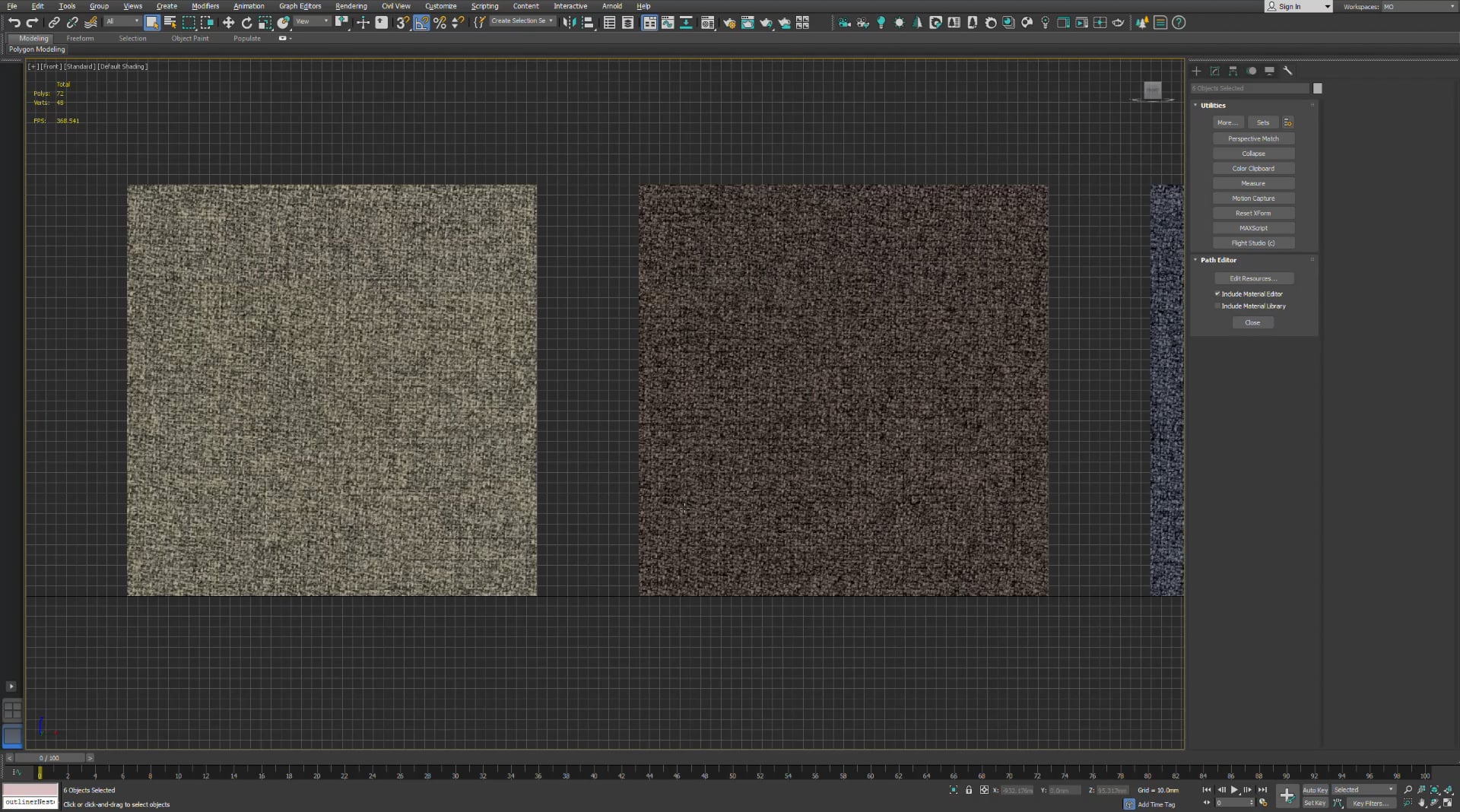Uncheck Include Material Editor checkbox
Viewport: 1460px width, 812px height.
pyautogui.click(x=1217, y=293)
